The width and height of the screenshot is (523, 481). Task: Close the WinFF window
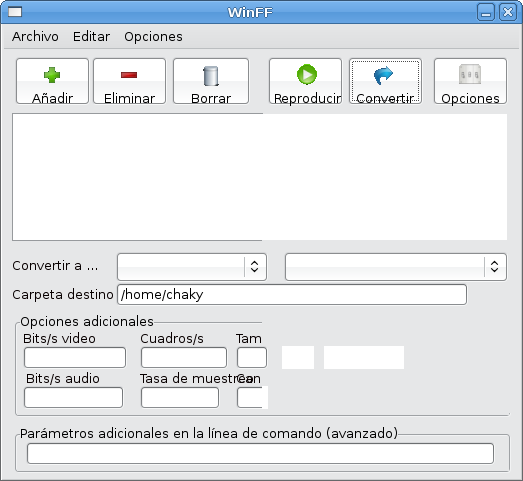[508, 12]
